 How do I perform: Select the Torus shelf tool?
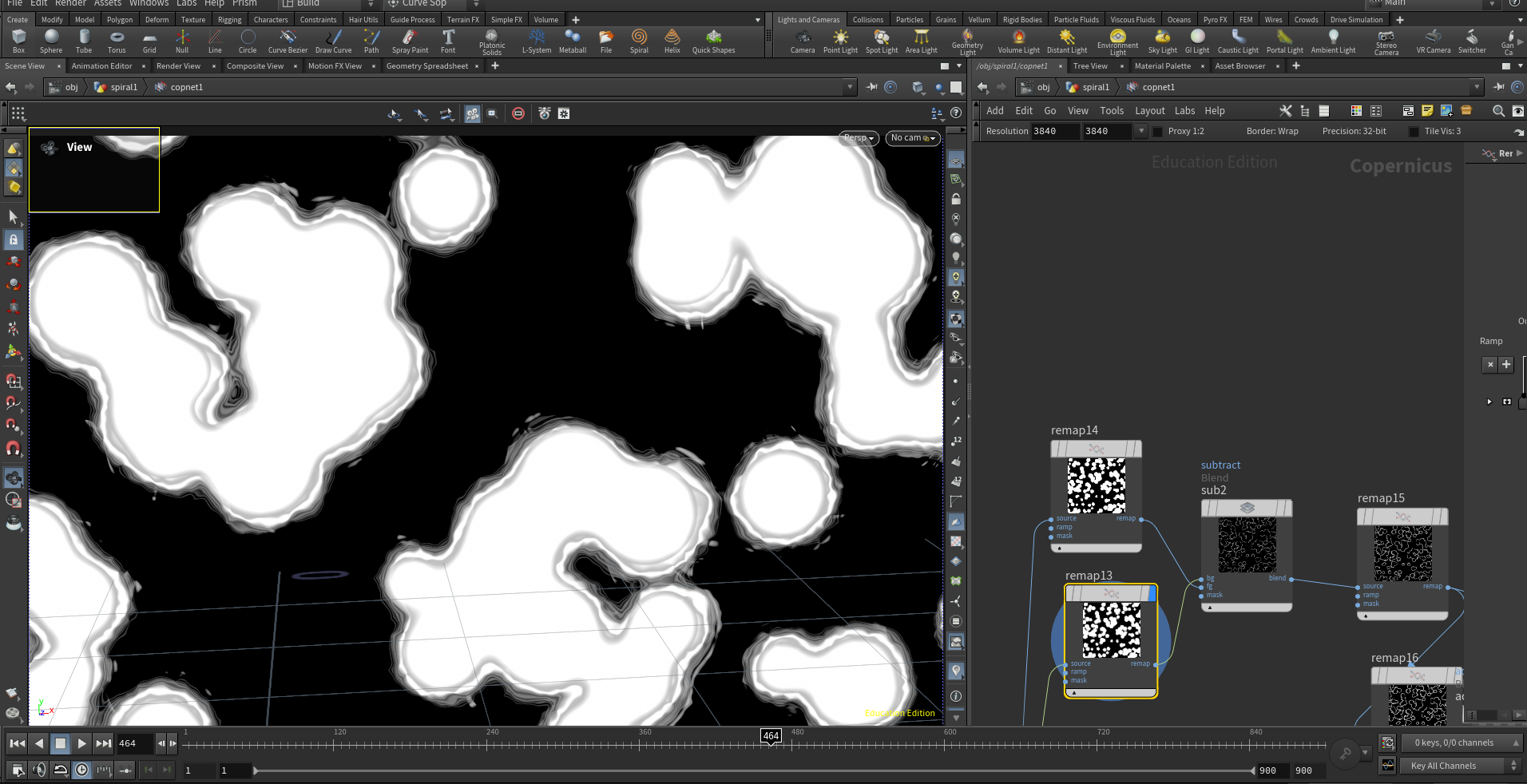point(117,42)
